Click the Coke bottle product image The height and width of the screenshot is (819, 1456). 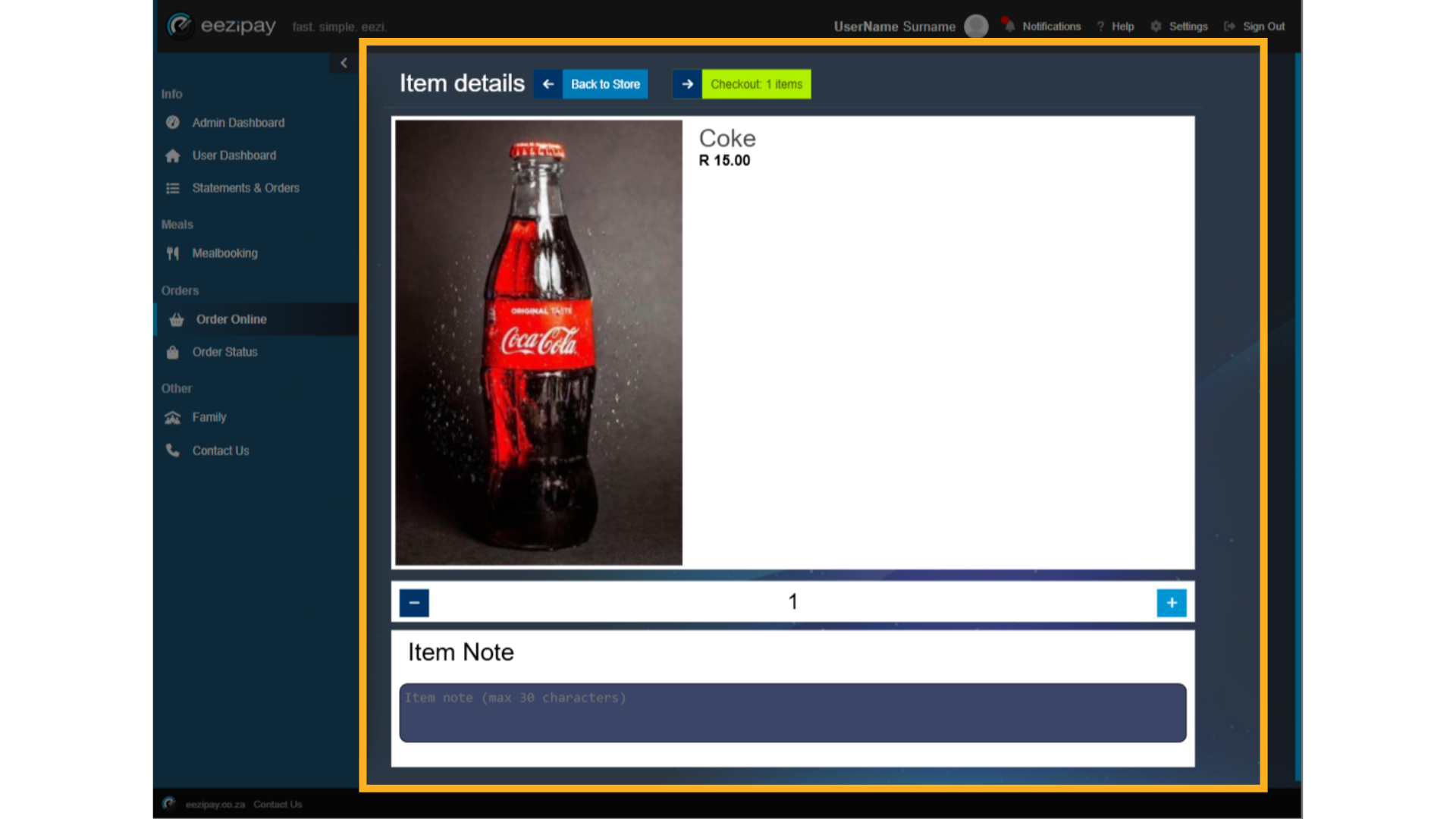538,343
